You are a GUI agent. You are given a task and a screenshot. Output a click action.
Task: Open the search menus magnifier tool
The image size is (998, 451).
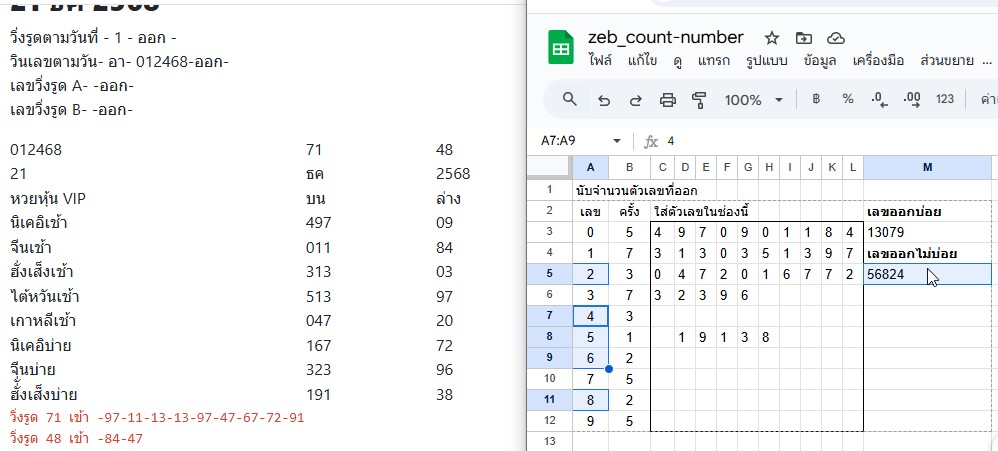pos(570,99)
